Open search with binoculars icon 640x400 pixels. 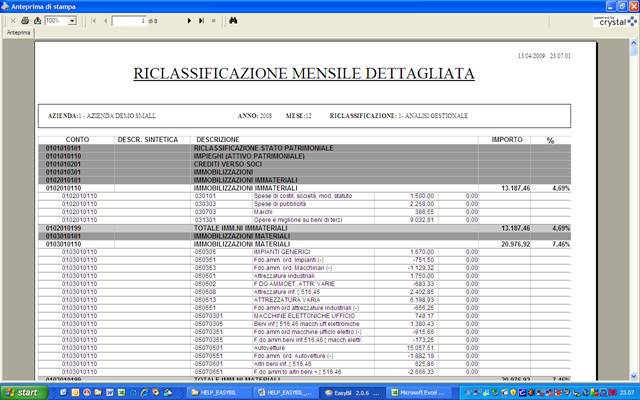coord(233,20)
